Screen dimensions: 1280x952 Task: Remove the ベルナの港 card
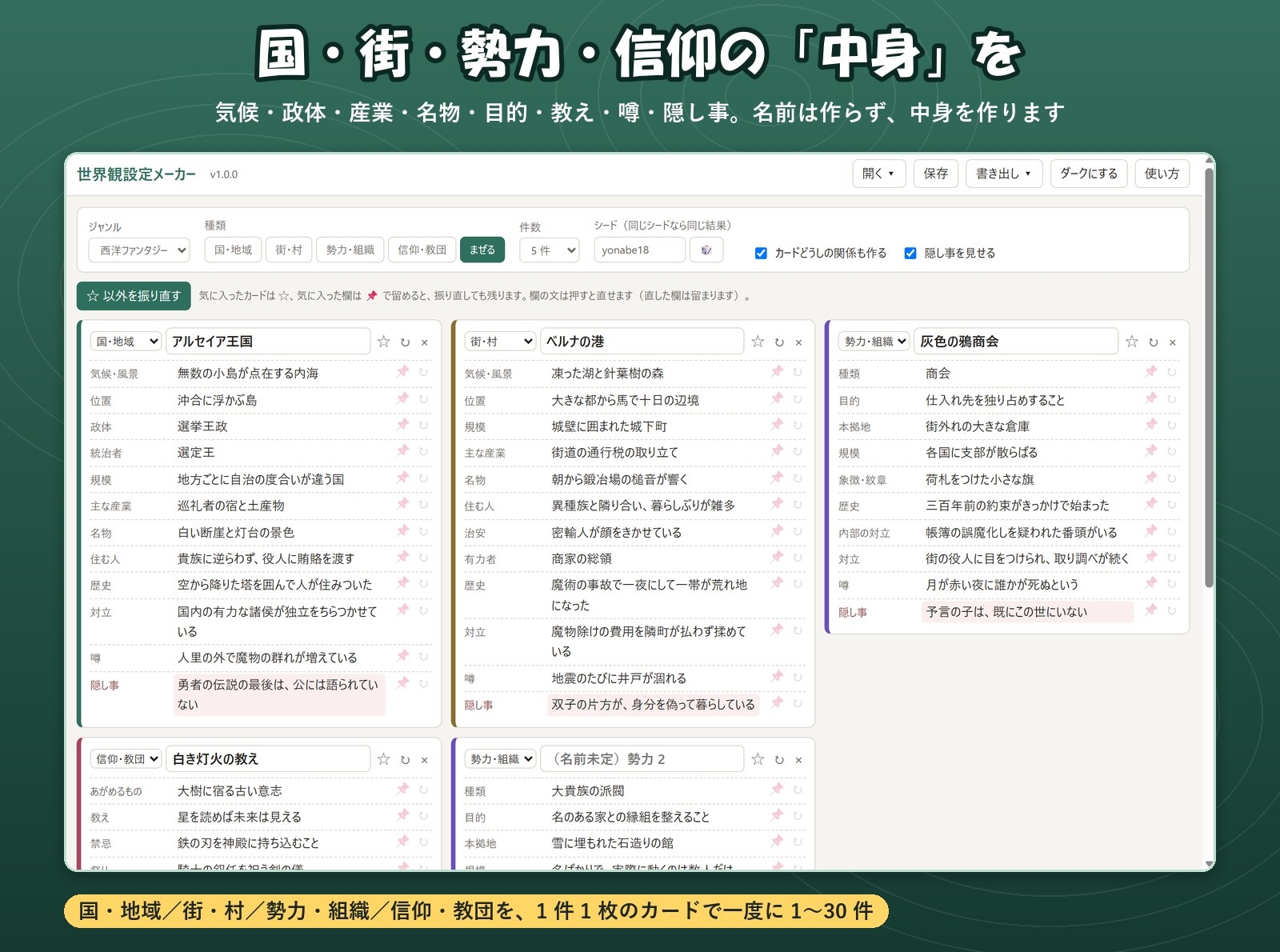click(798, 342)
